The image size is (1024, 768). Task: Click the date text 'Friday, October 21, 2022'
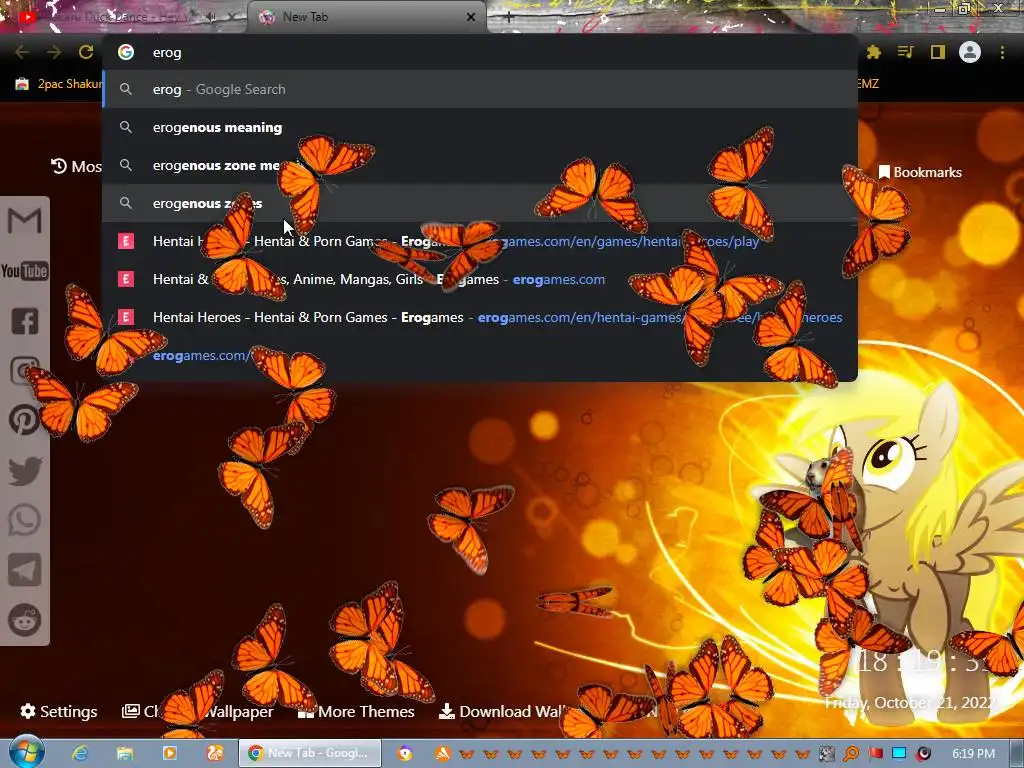tap(910, 703)
